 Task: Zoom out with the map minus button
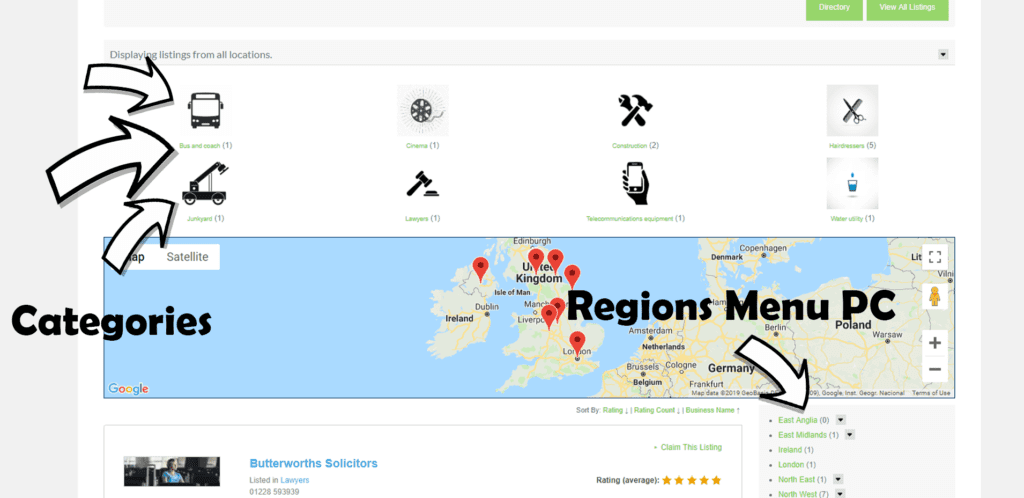(935, 369)
